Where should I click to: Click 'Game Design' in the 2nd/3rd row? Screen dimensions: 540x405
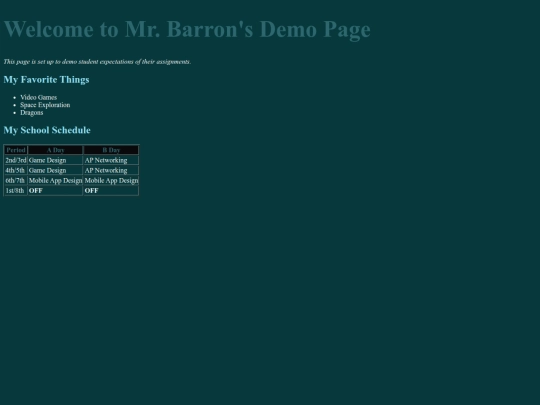55,160
